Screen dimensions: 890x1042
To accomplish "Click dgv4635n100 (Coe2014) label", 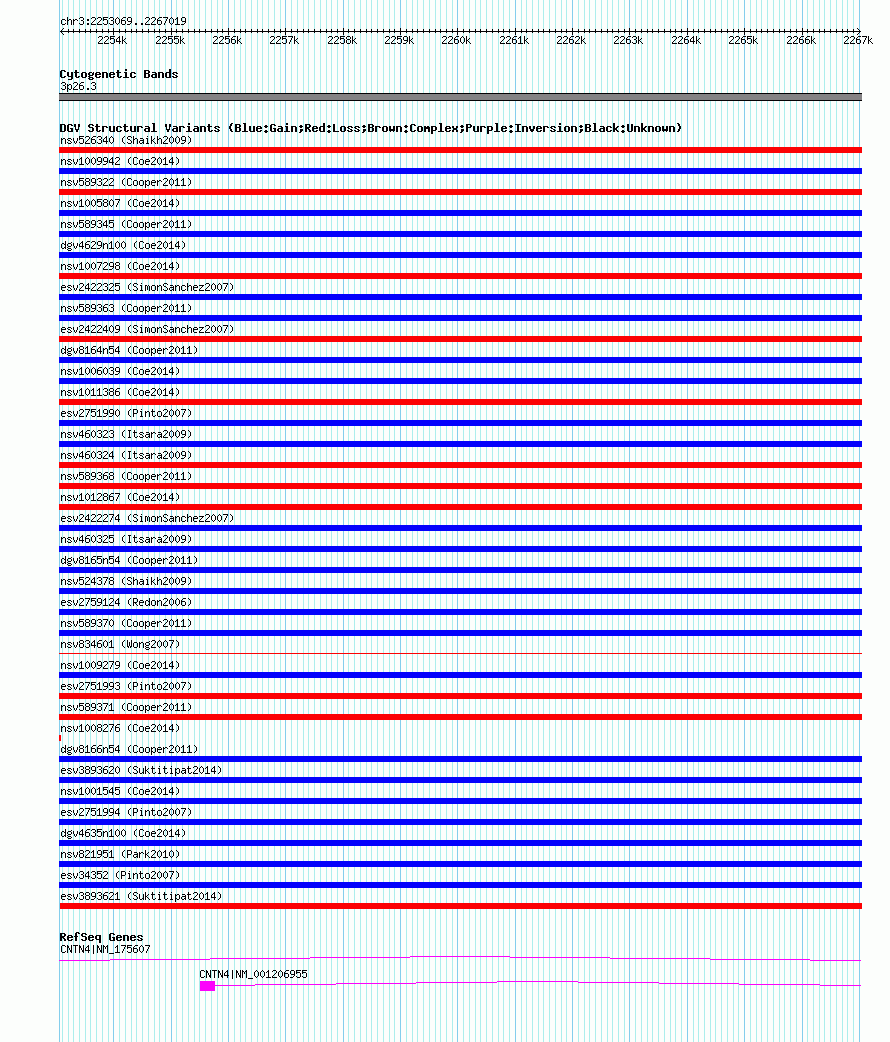I will pos(123,833).
